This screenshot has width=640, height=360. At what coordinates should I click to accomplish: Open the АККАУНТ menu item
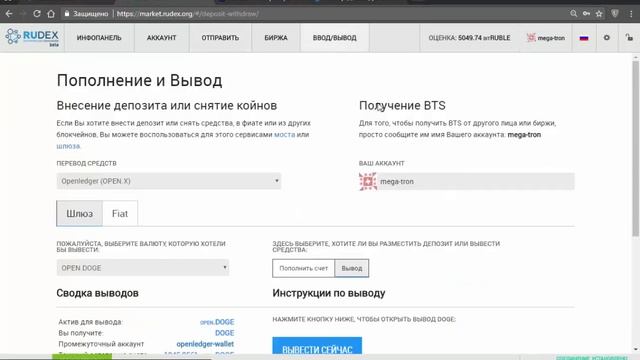(162, 38)
